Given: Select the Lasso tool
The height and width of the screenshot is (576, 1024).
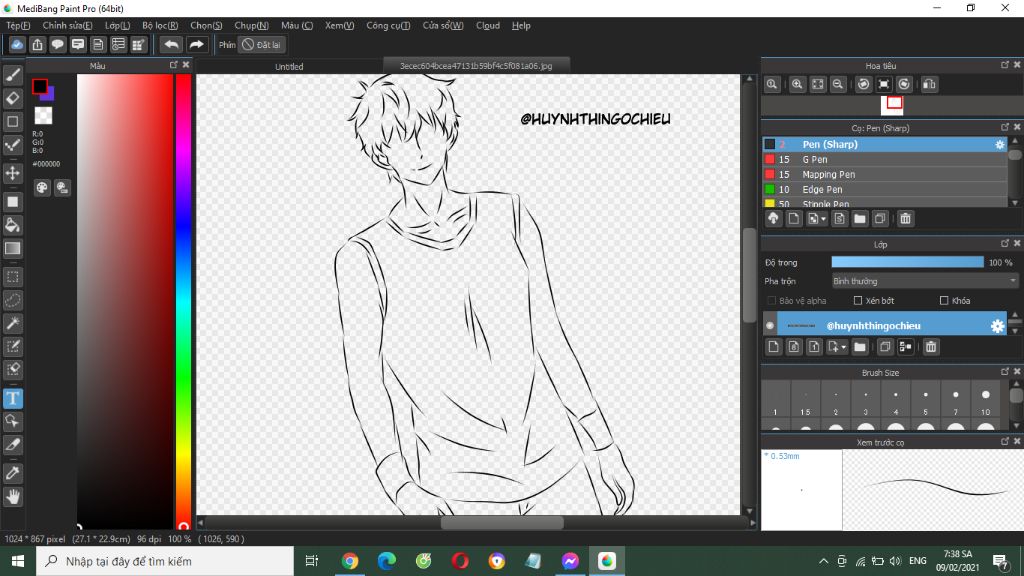Looking at the screenshot, I should pos(12,300).
